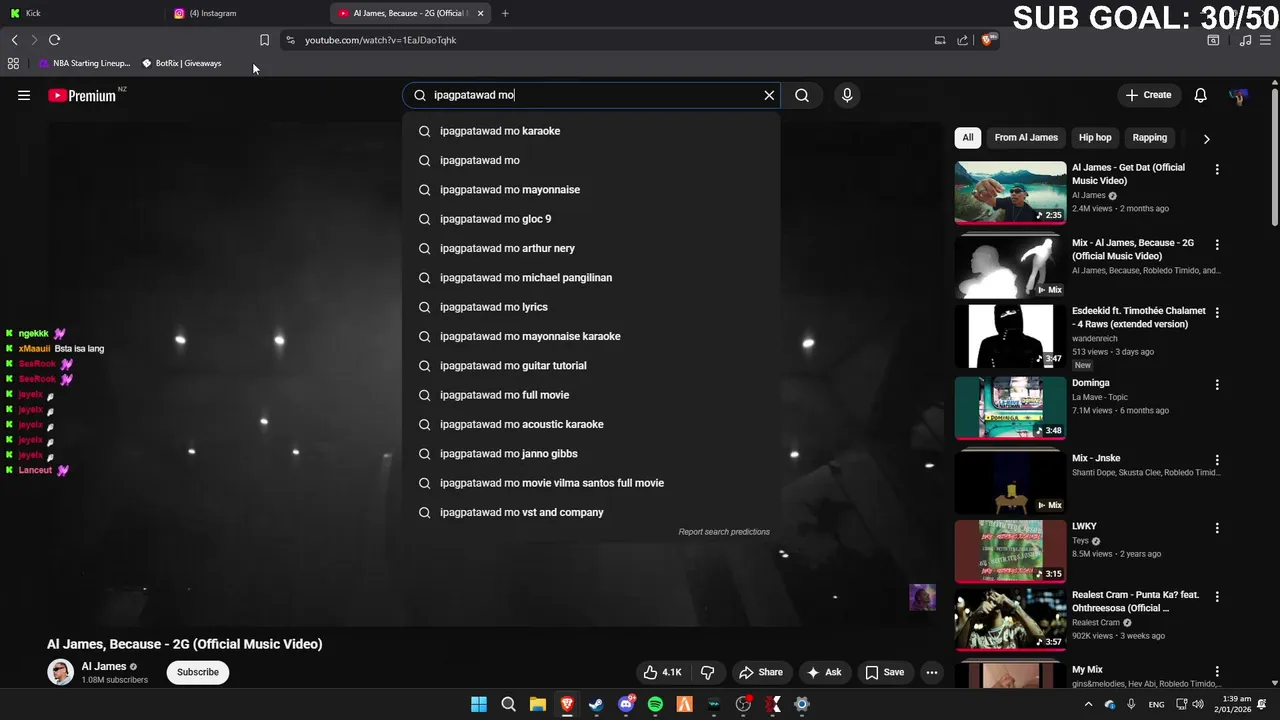Image resolution: width=1280 pixels, height=720 pixels.
Task: Play the Get Dat video thumbnail
Action: pyautogui.click(x=1010, y=192)
